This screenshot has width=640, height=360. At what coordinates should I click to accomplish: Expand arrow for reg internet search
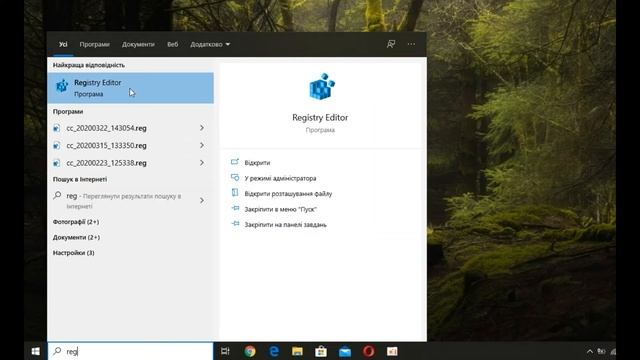202,200
